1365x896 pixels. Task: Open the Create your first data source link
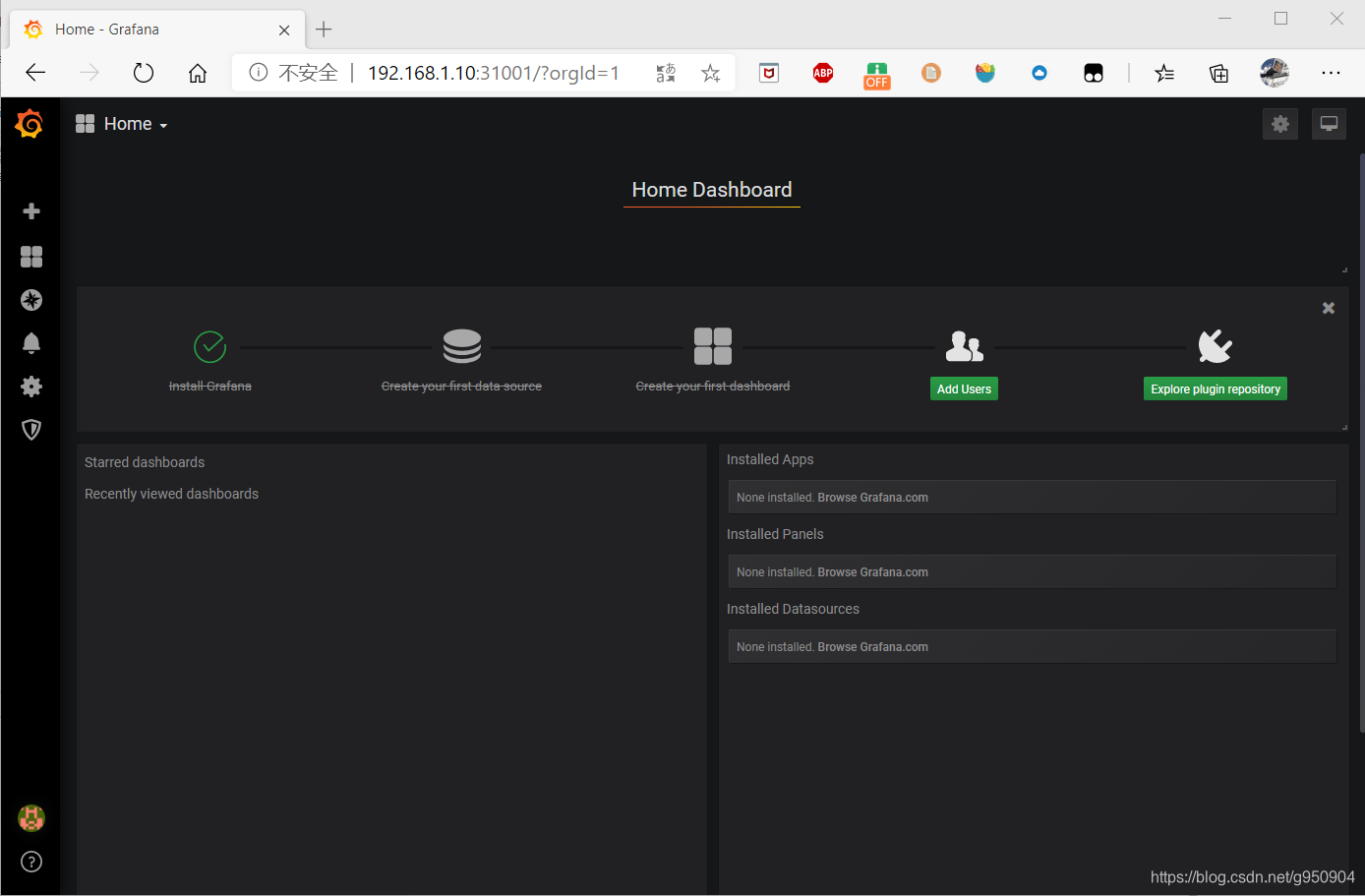pos(462,387)
